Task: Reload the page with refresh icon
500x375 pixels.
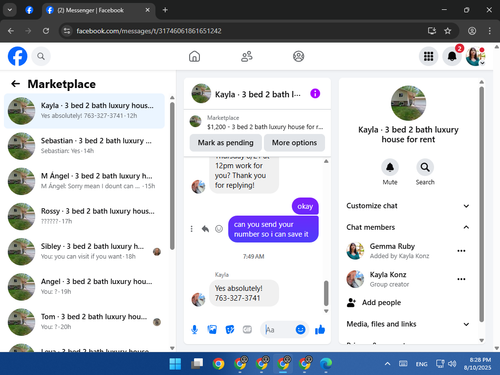Action: (x=46, y=31)
